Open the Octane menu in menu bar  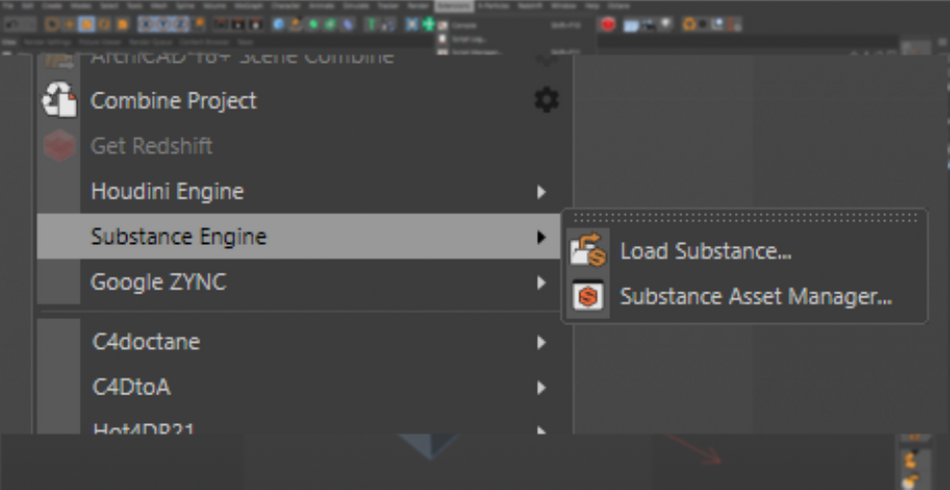[619, 6]
